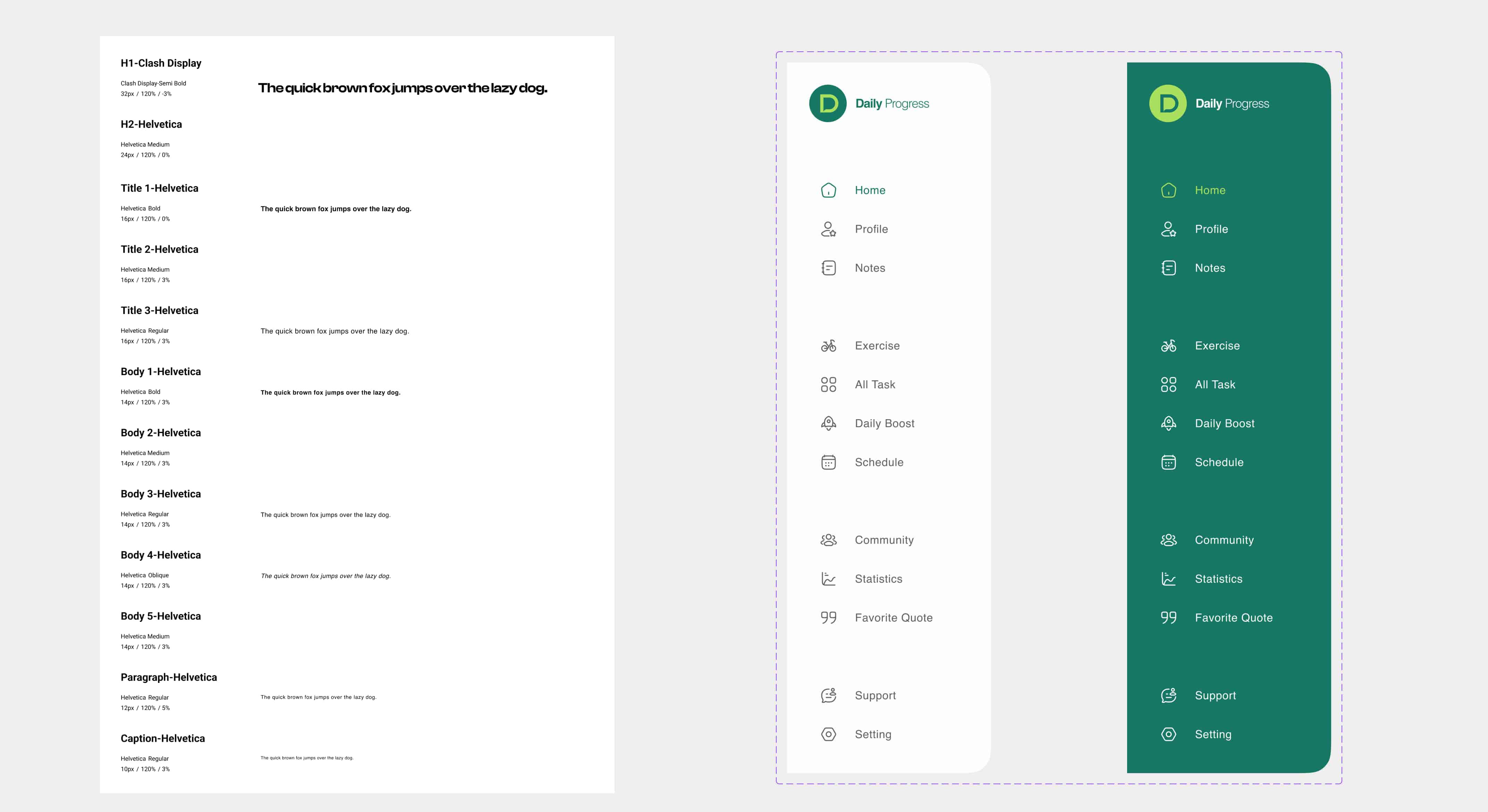Click the All Task grid icon
The height and width of the screenshot is (812, 1488).
[828, 383]
